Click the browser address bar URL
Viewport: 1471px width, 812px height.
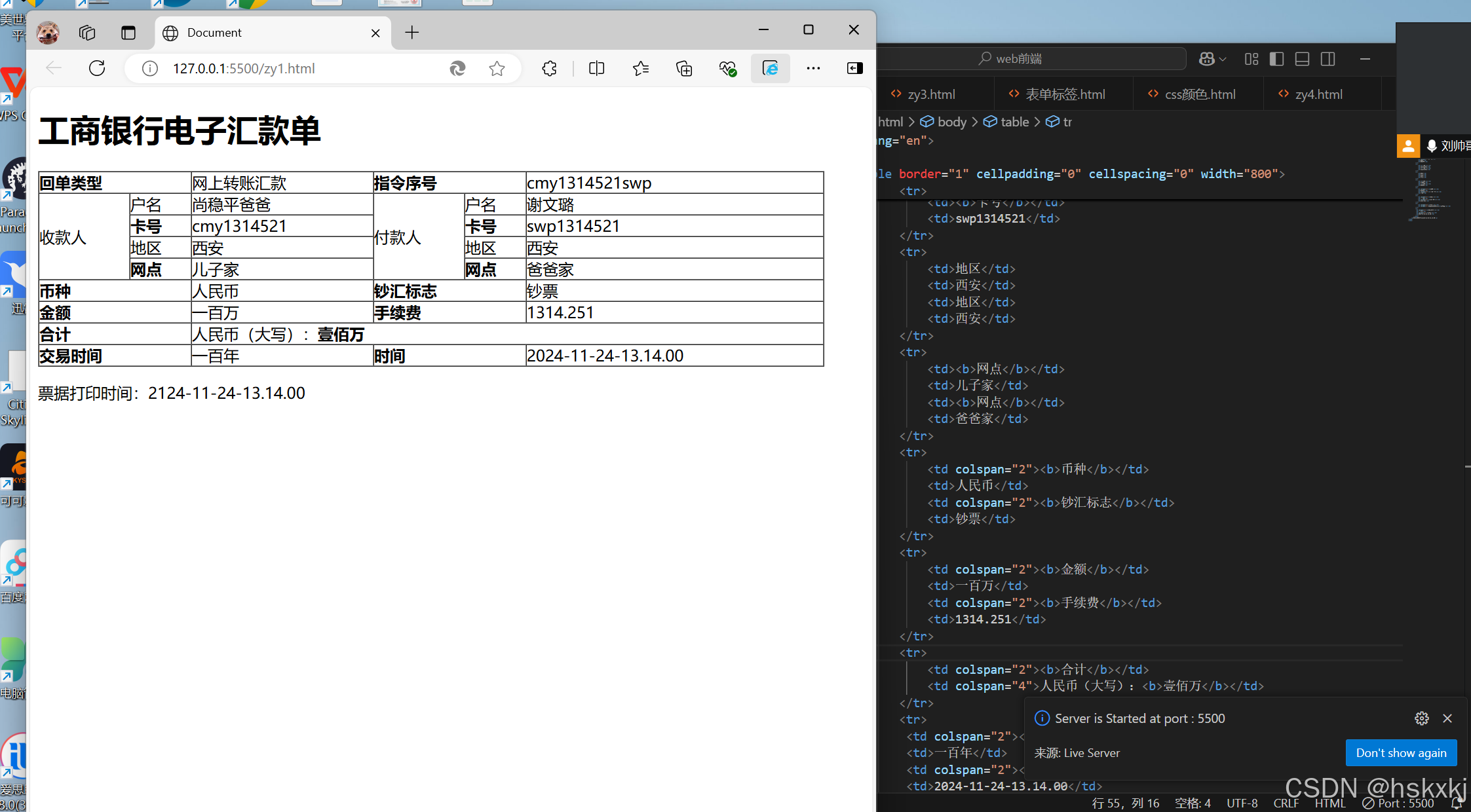click(x=244, y=68)
